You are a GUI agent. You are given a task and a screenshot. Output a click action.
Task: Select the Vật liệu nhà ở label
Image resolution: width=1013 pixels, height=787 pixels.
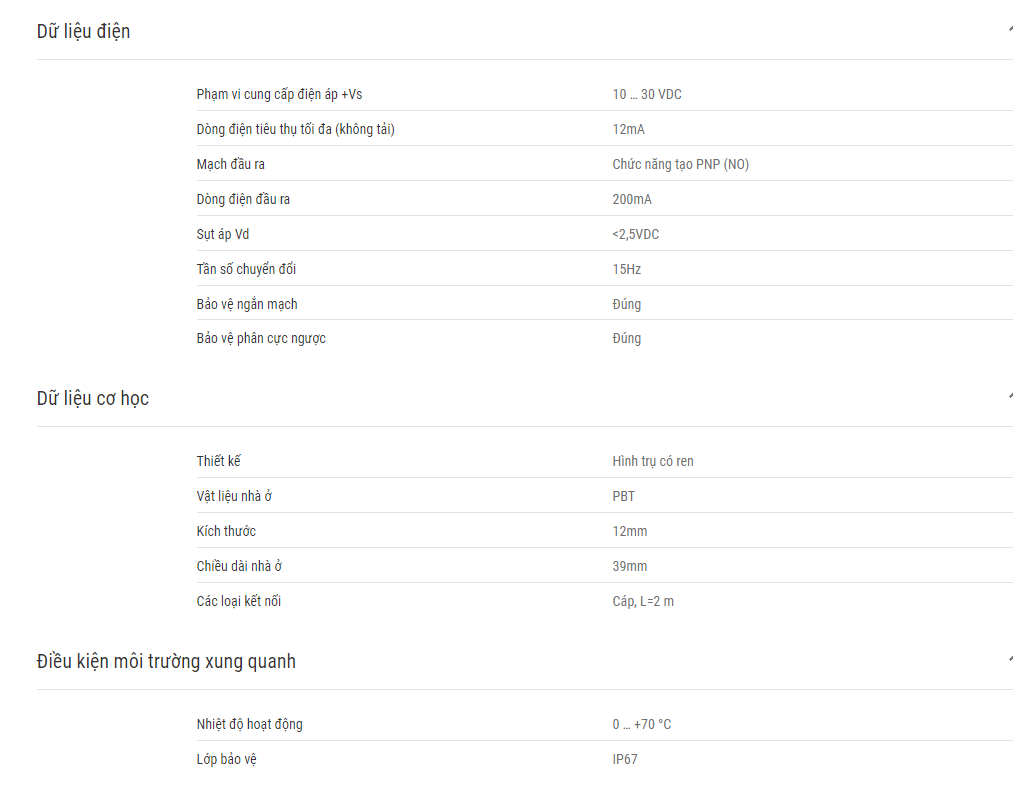tap(234, 496)
